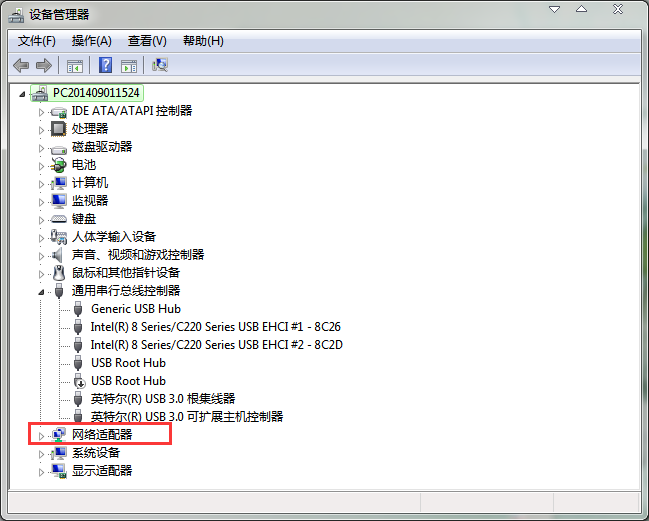Open the 查看(V) menu
Viewport: 649px width, 521px height.
(x=147, y=41)
